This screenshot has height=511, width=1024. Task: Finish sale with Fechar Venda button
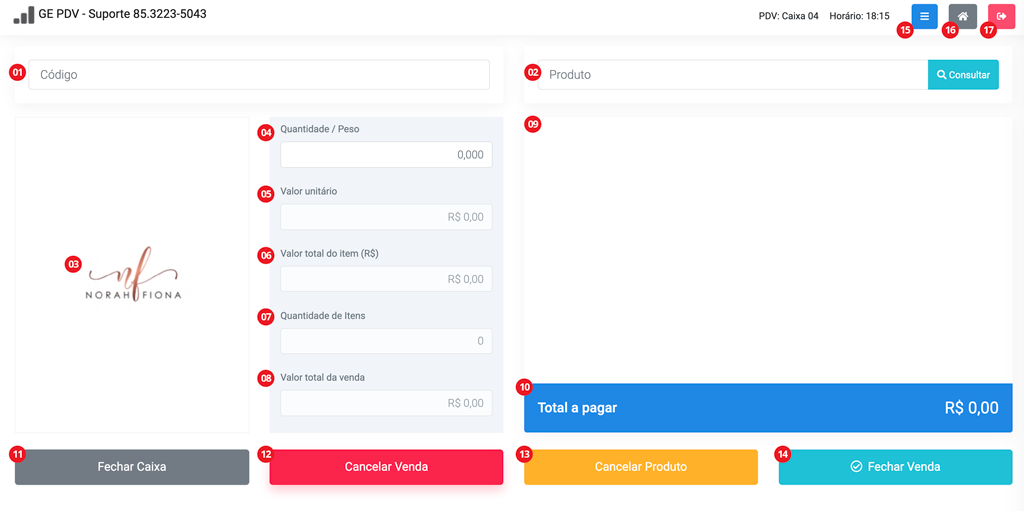coord(895,467)
